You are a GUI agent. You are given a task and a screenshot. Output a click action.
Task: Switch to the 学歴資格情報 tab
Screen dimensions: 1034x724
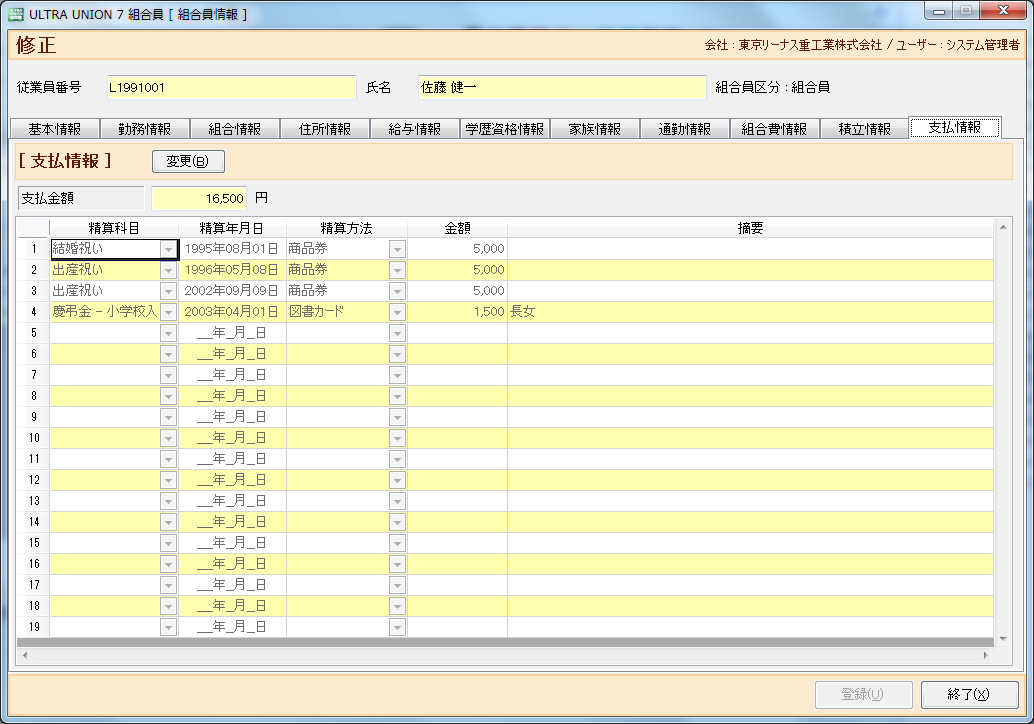[505, 129]
